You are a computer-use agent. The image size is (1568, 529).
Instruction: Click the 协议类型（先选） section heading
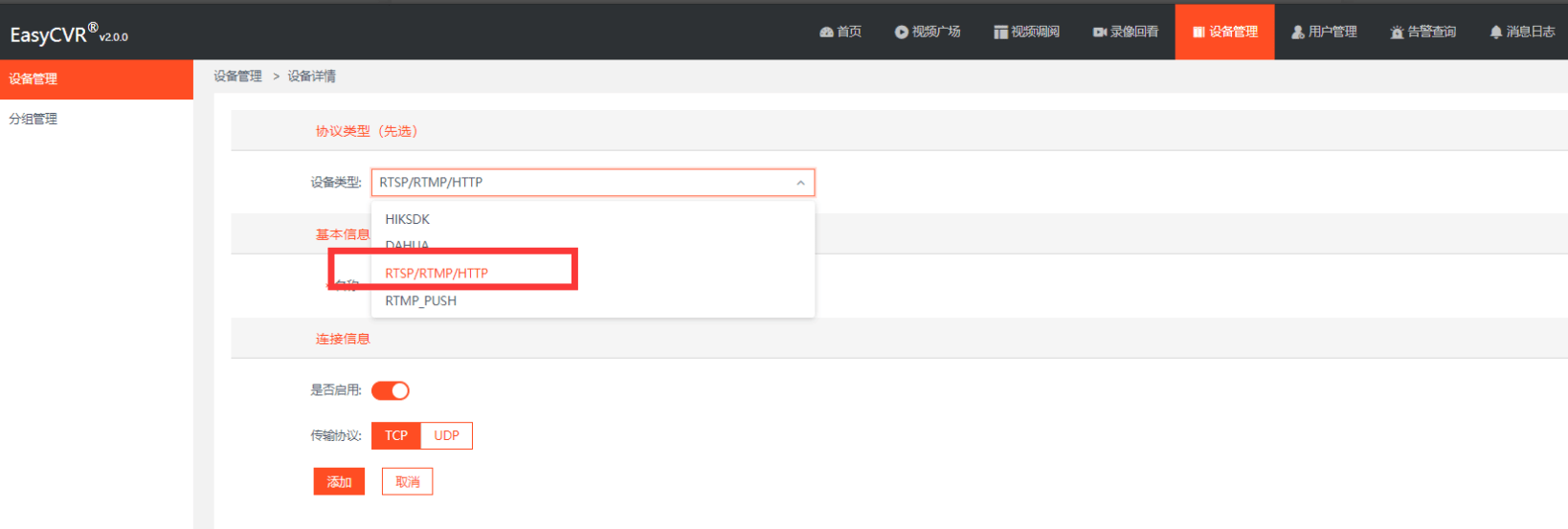click(368, 131)
